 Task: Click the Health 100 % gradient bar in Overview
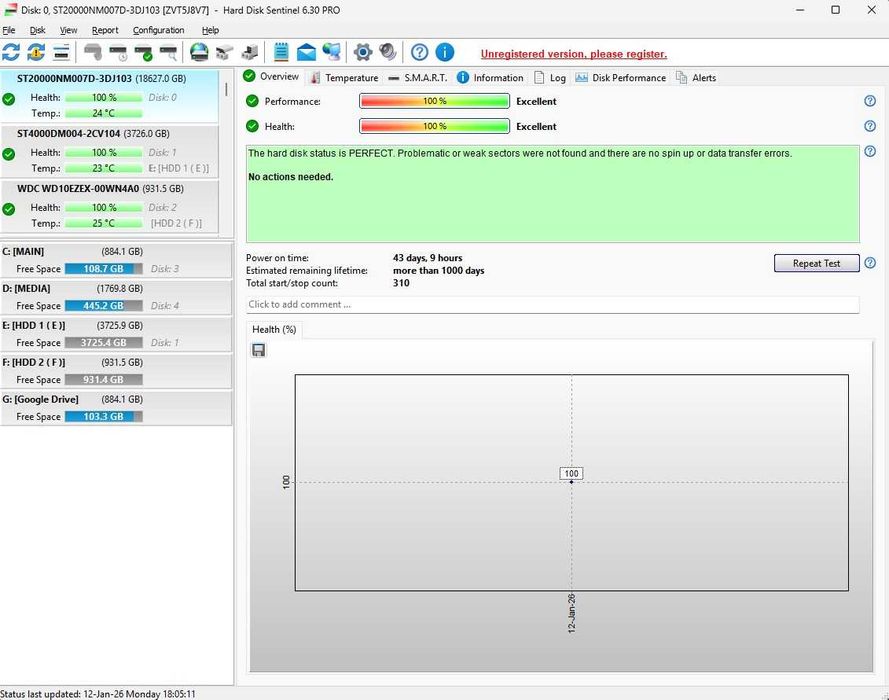[x=434, y=126]
